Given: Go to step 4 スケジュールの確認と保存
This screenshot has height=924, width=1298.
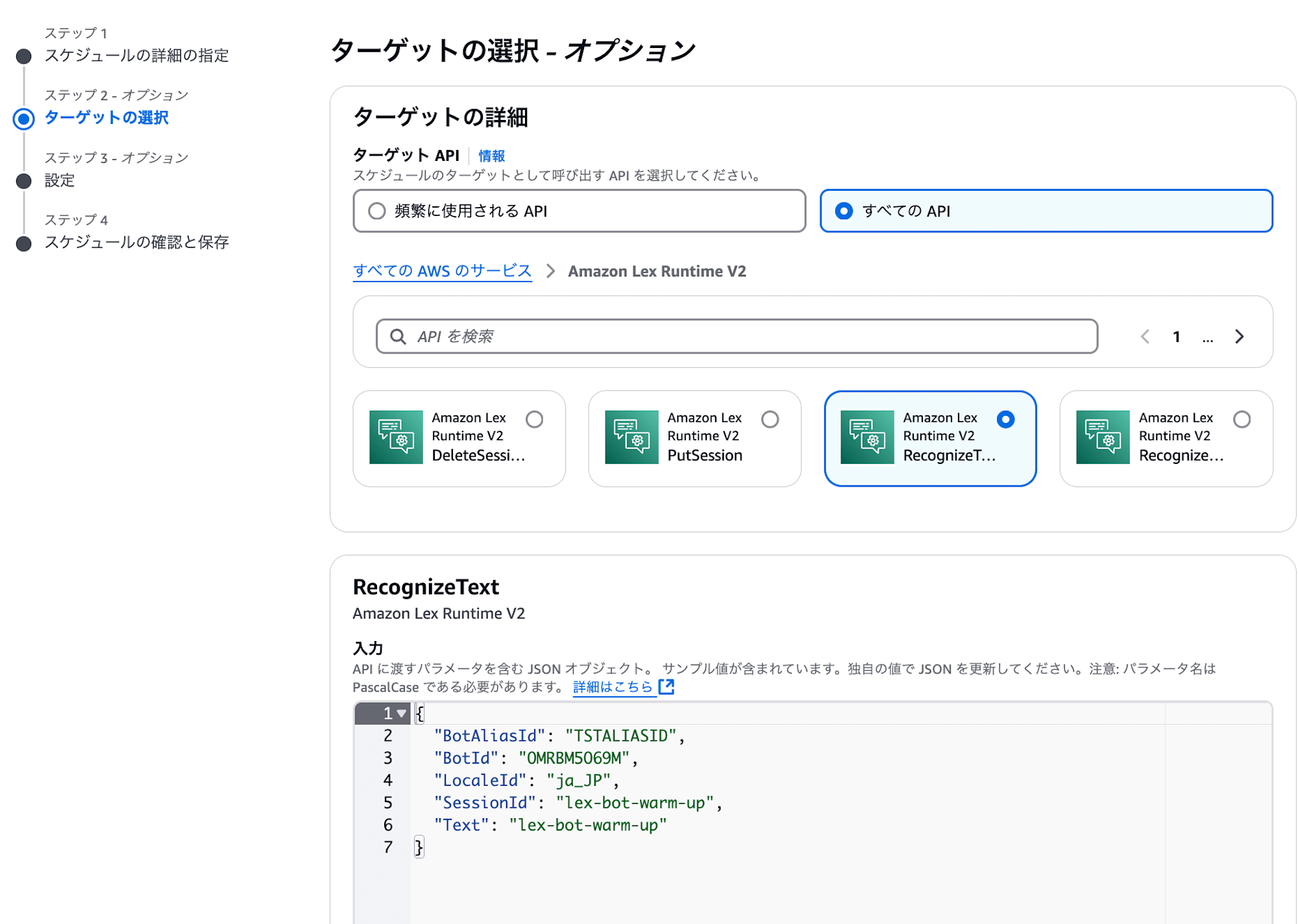Looking at the screenshot, I should [136, 242].
